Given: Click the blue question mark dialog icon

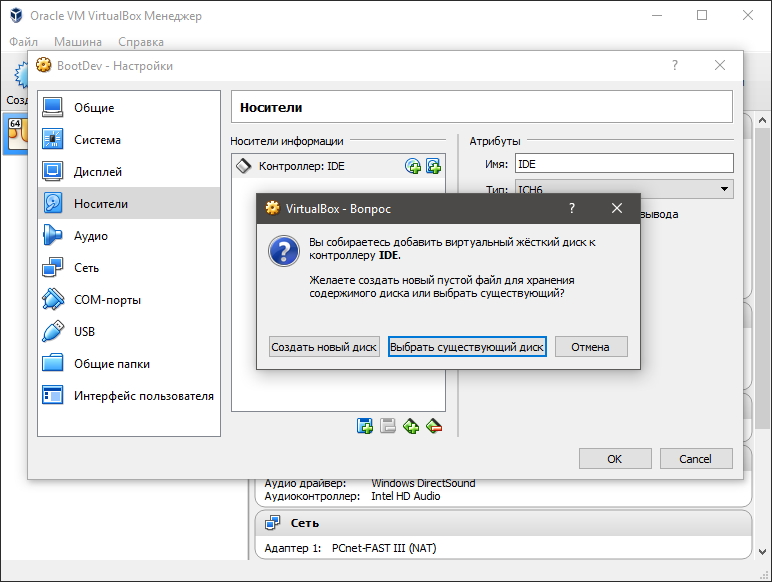Looking at the screenshot, I should click(x=284, y=251).
